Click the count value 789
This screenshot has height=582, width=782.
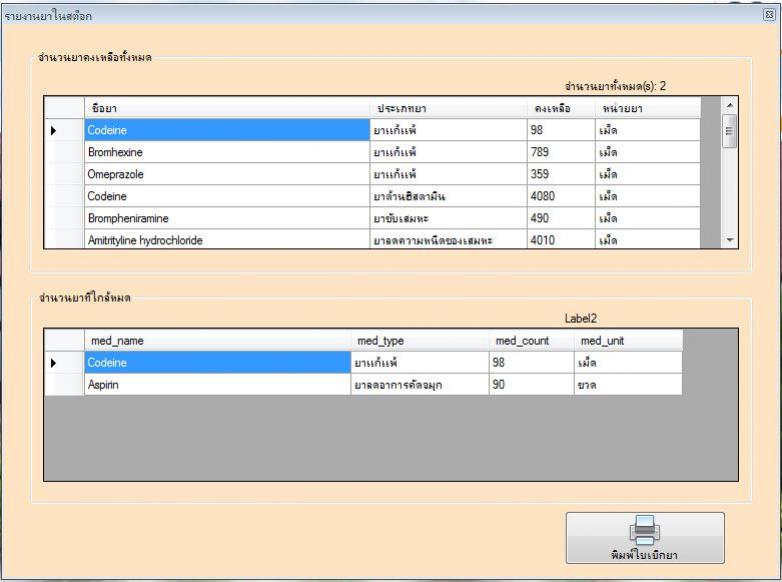click(561, 152)
